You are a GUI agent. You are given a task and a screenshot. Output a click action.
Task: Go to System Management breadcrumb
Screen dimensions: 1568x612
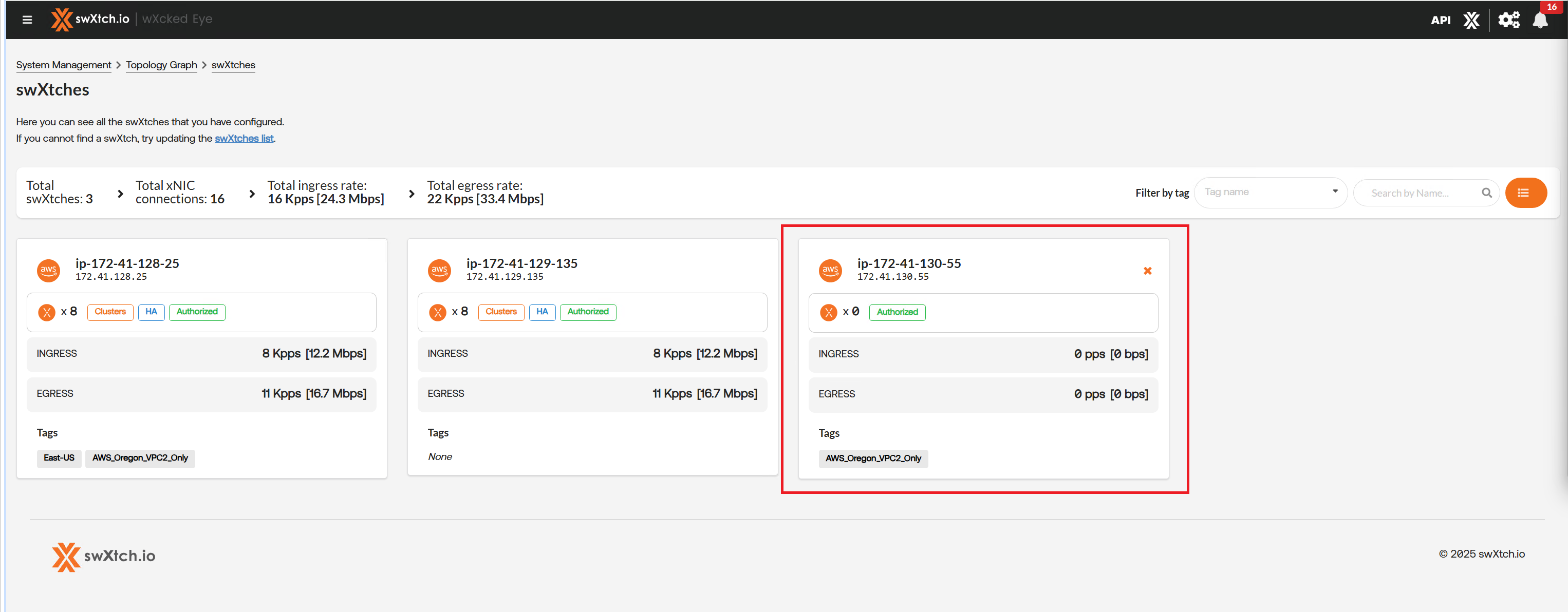[x=63, y=65]
